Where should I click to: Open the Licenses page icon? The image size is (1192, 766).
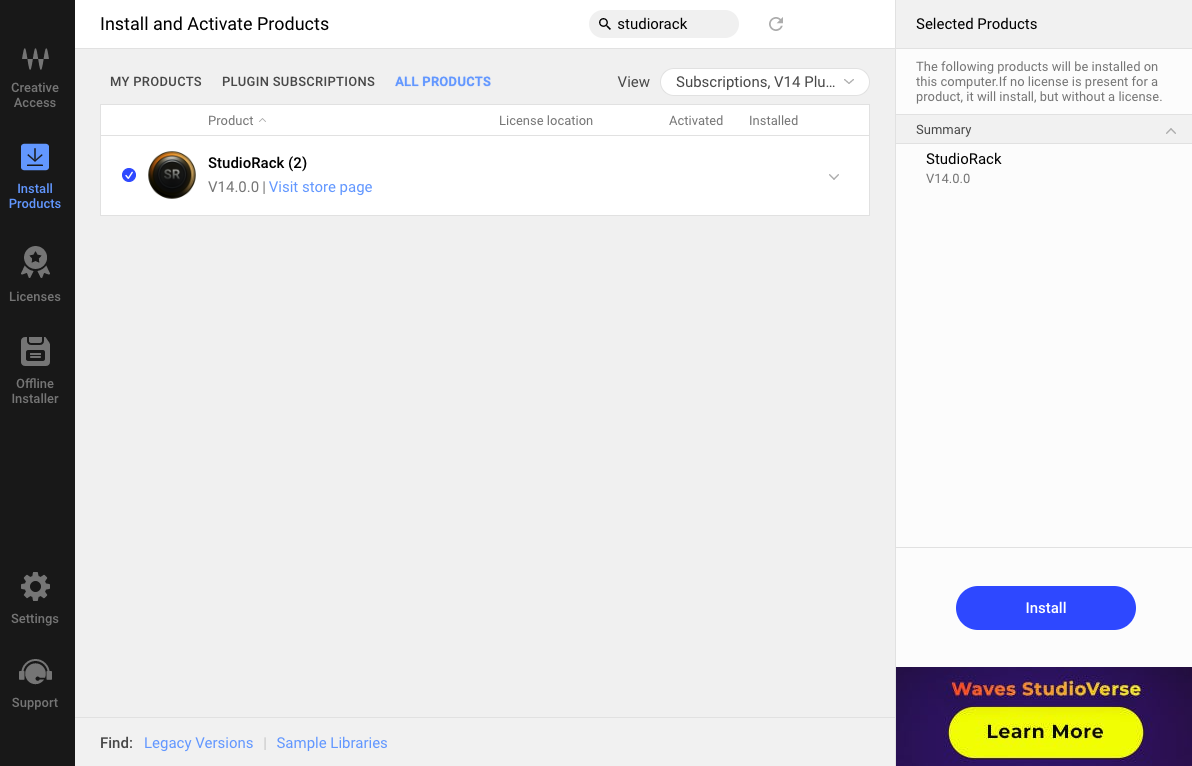[35, 262]
